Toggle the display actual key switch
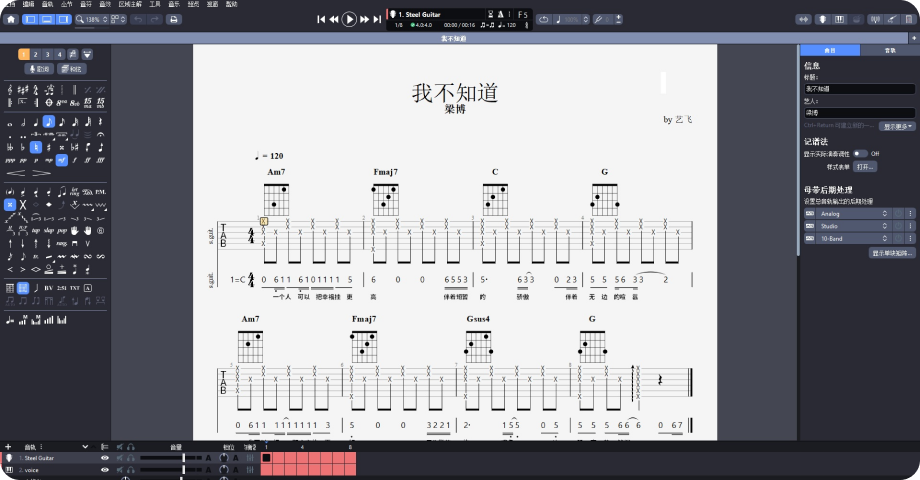920x480 pixels. [x=859, y=153]
